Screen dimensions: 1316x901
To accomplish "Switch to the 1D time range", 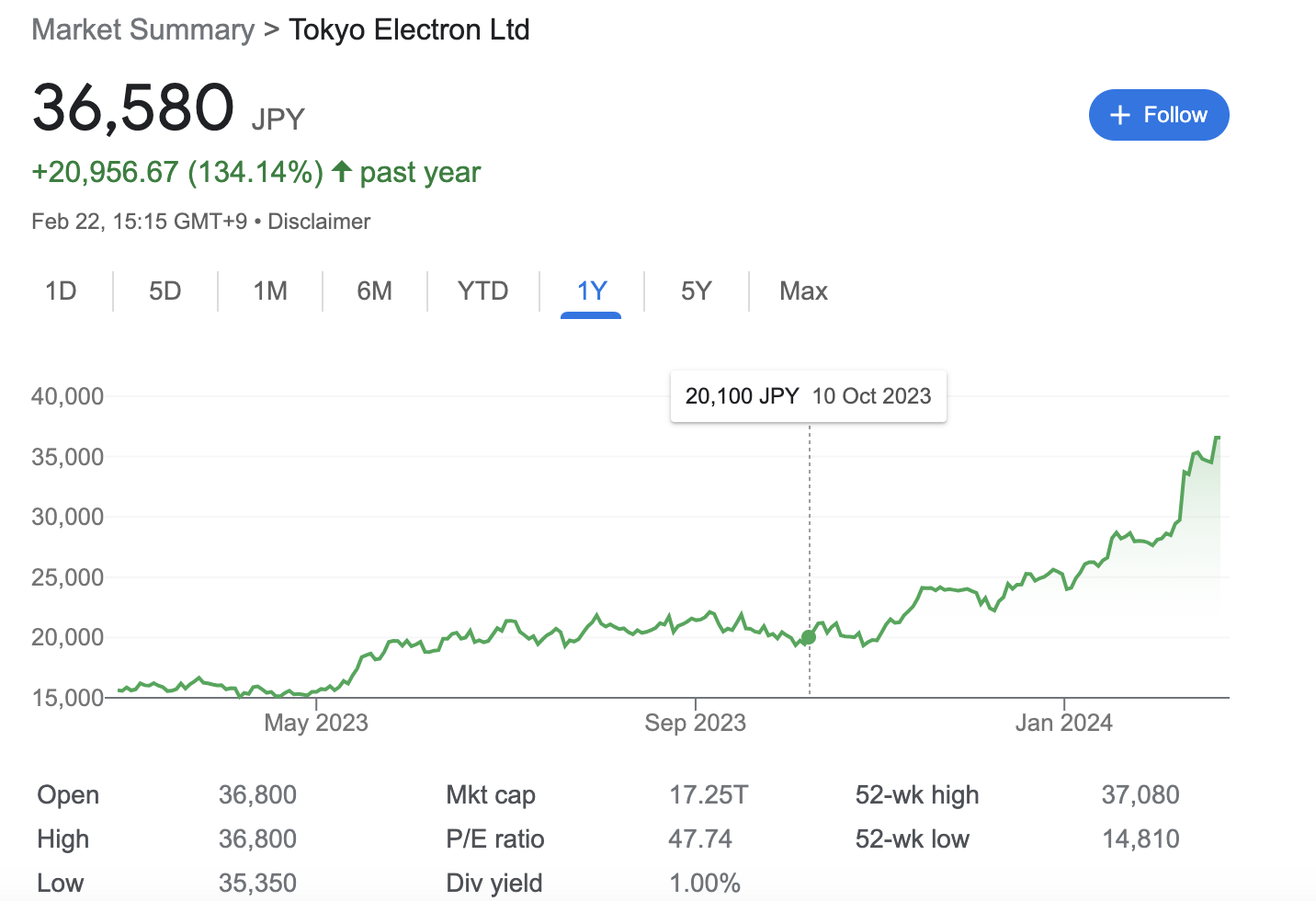I will click(61, 291).
